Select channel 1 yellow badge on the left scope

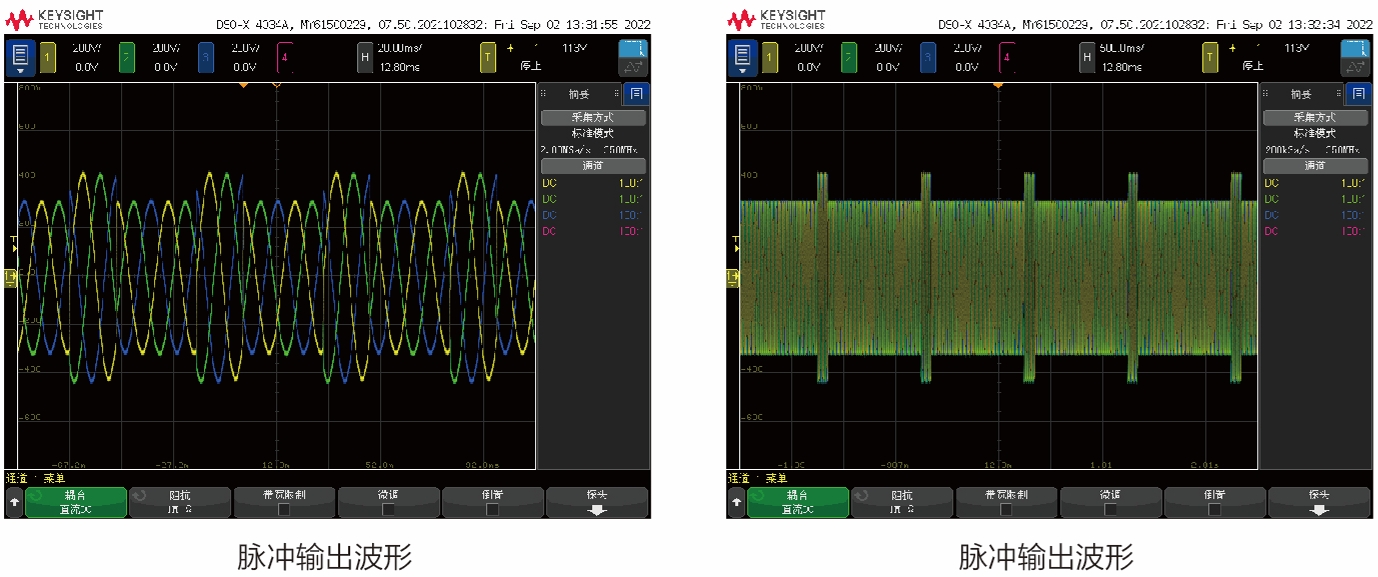click(x=48, y=58)
